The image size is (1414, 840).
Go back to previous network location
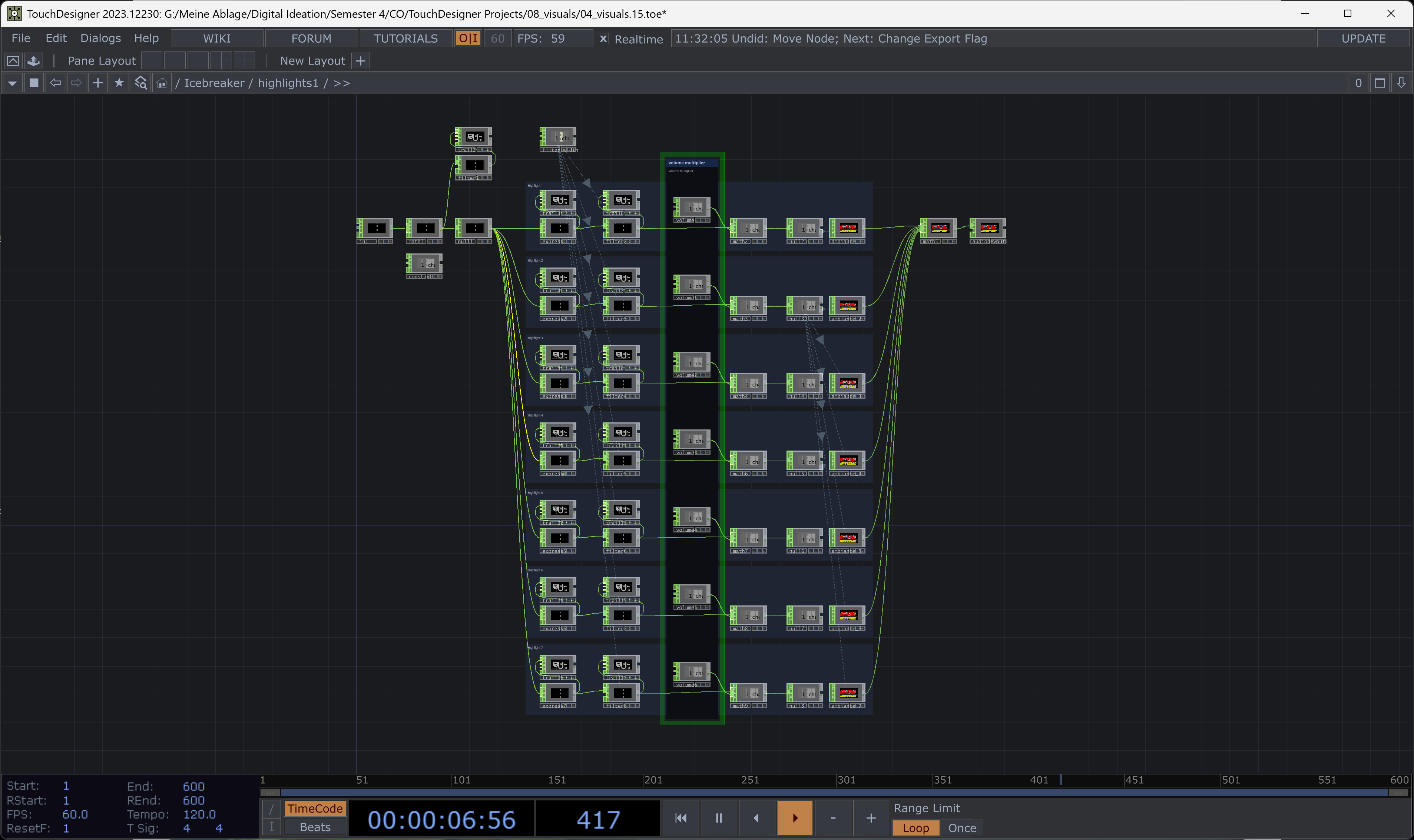pos(56,83)
